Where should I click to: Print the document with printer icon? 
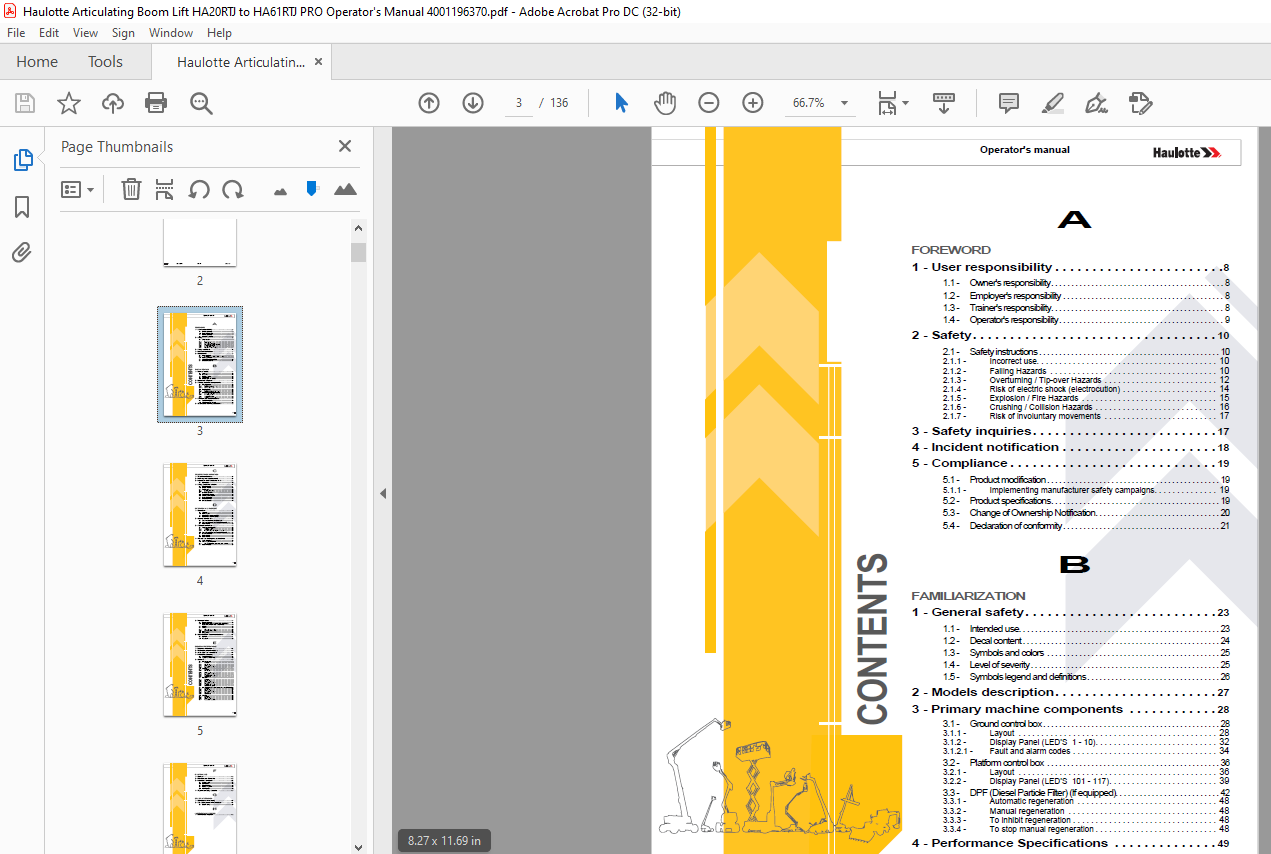click(x=156, y=103)
